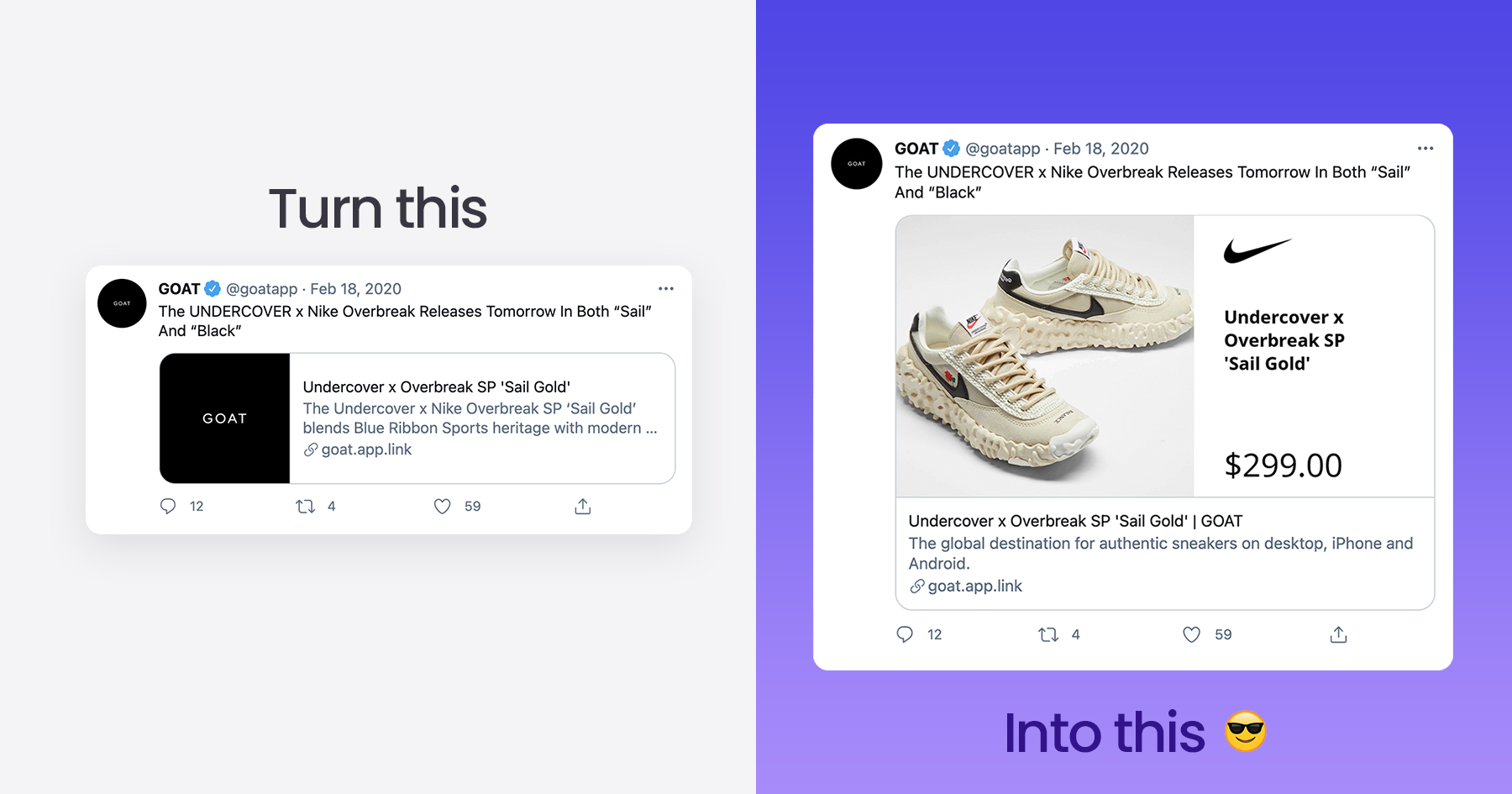Image resolution: width=1512 pixels, height=794 pixels.
Task: Open more options on left tweet
Action: pos(666,288)
